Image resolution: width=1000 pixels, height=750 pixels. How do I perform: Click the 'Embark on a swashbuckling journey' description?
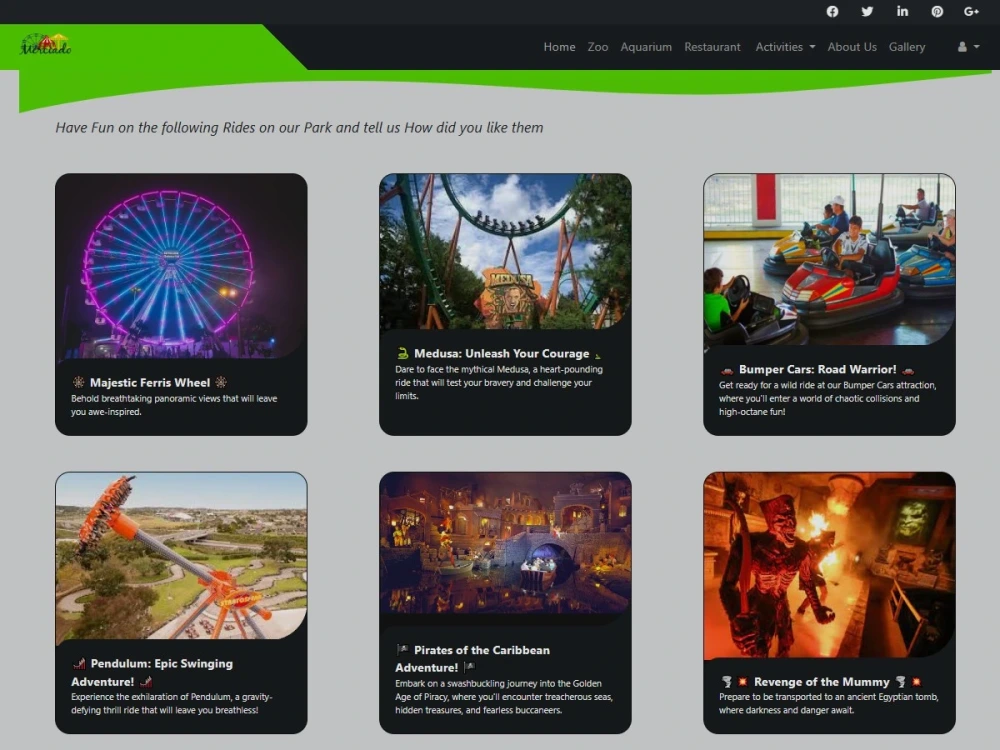(x=504, y=696)
